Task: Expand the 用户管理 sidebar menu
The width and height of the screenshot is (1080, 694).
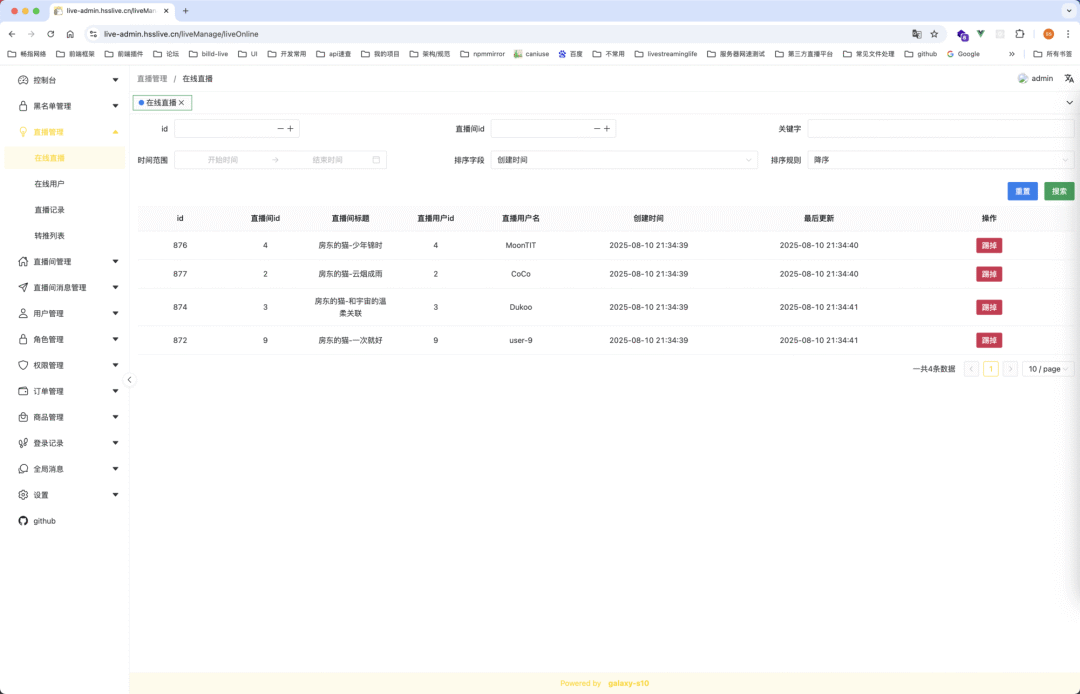Action: tap(68, 313)
